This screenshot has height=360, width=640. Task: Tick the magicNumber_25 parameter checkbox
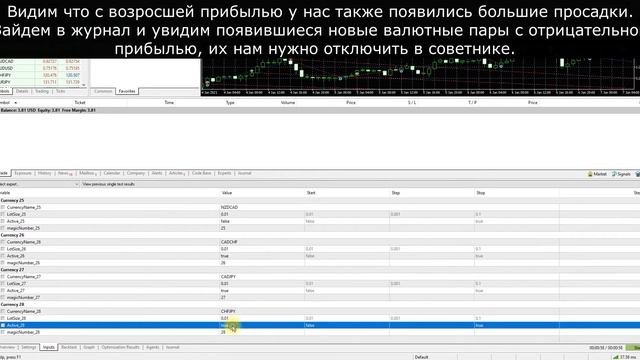click(3, 228)
